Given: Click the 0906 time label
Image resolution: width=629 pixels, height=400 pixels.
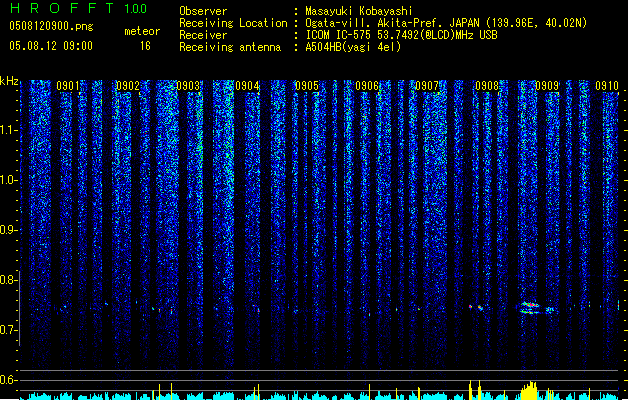Looking at the screenshot, I should (367, 86).
